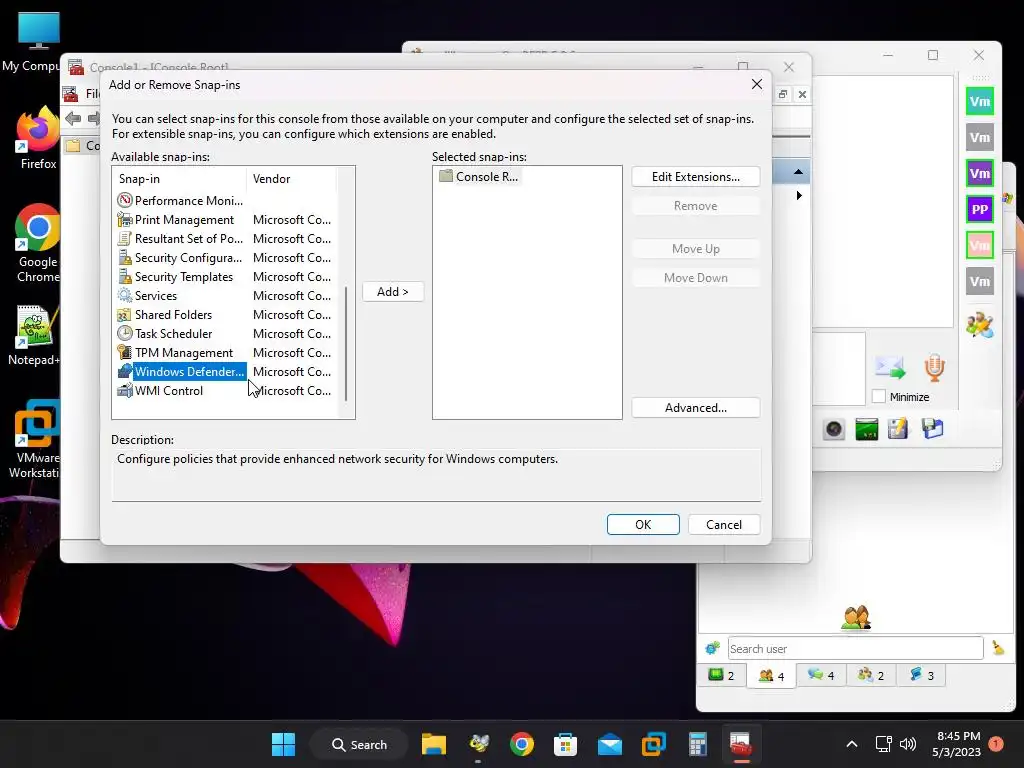Switch to the groups tab showing 2
Screen dimensions: 1024x768
point(871,675)
